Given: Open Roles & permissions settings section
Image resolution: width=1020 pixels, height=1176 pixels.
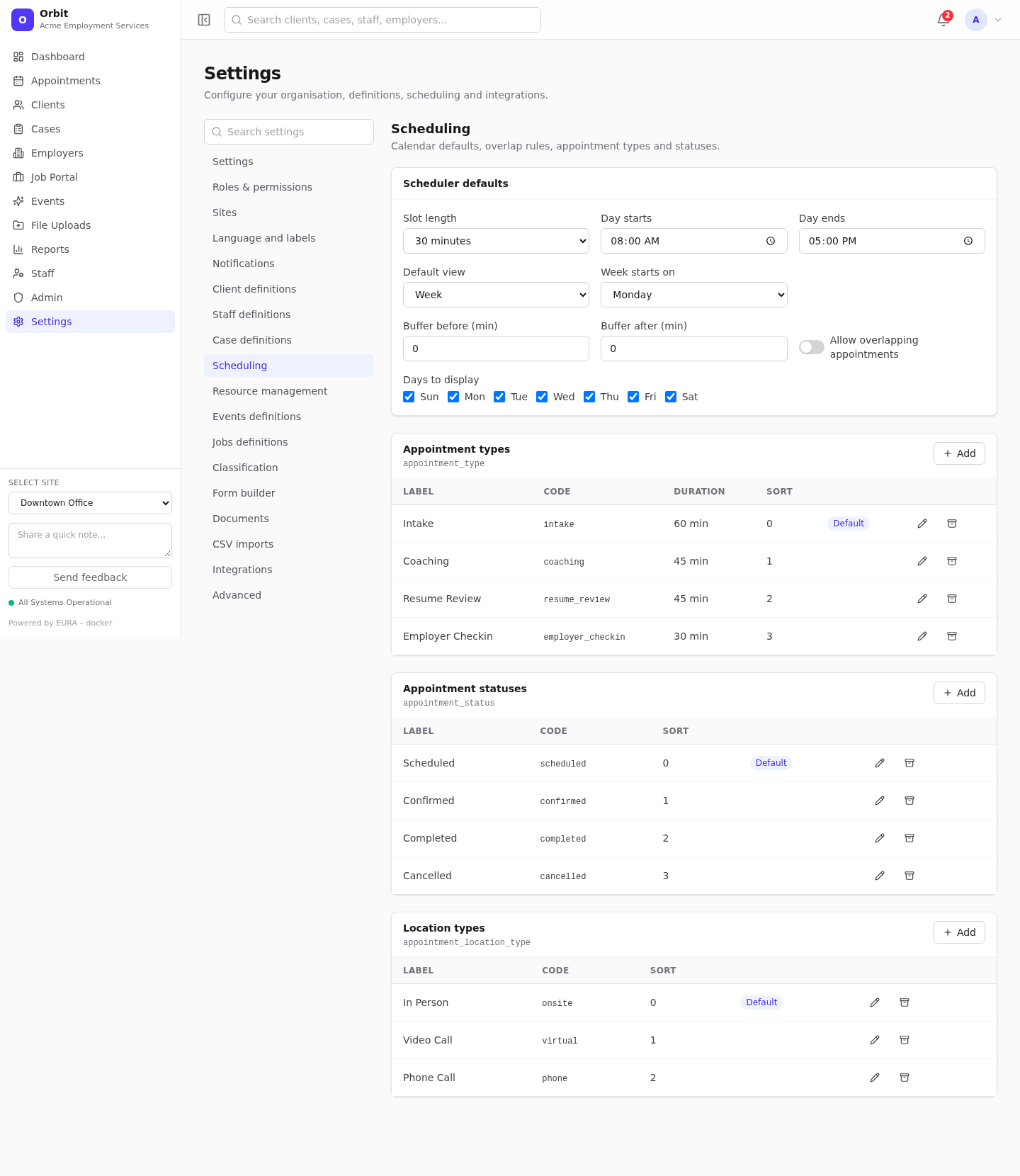Looking at the screenshot, I should 289,187.
